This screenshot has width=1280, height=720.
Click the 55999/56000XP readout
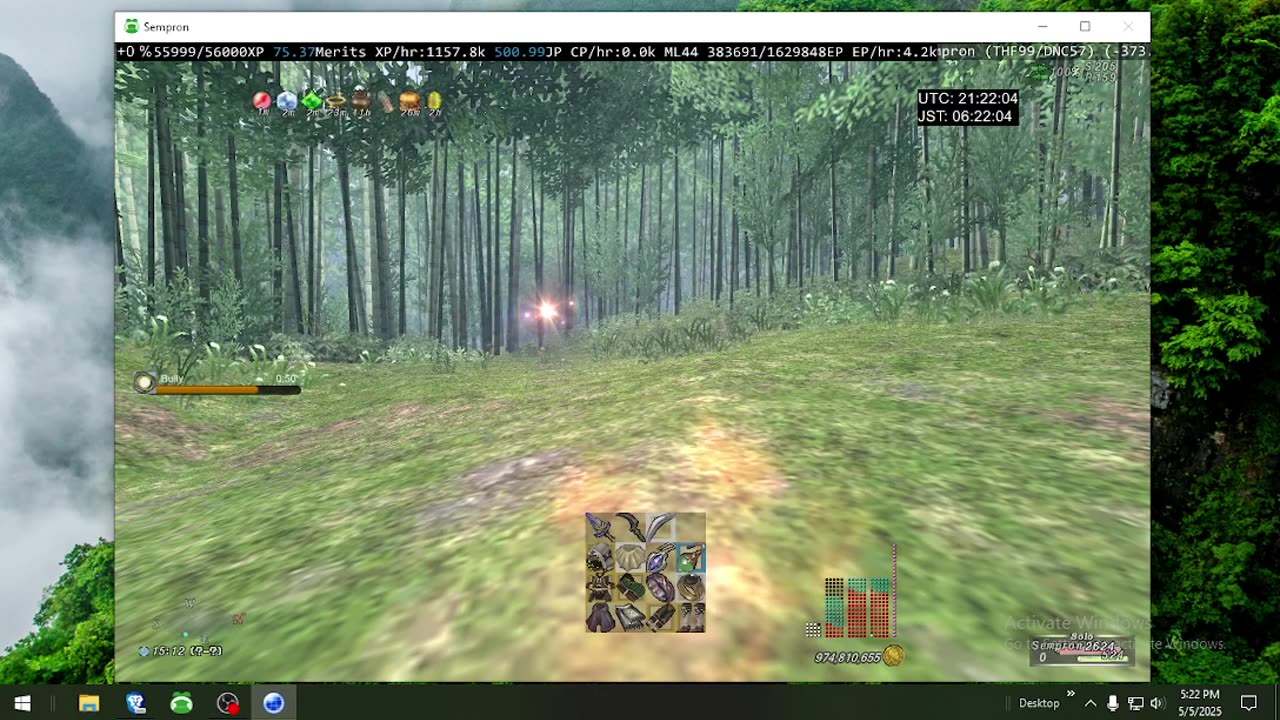click(x=208, y=51)
